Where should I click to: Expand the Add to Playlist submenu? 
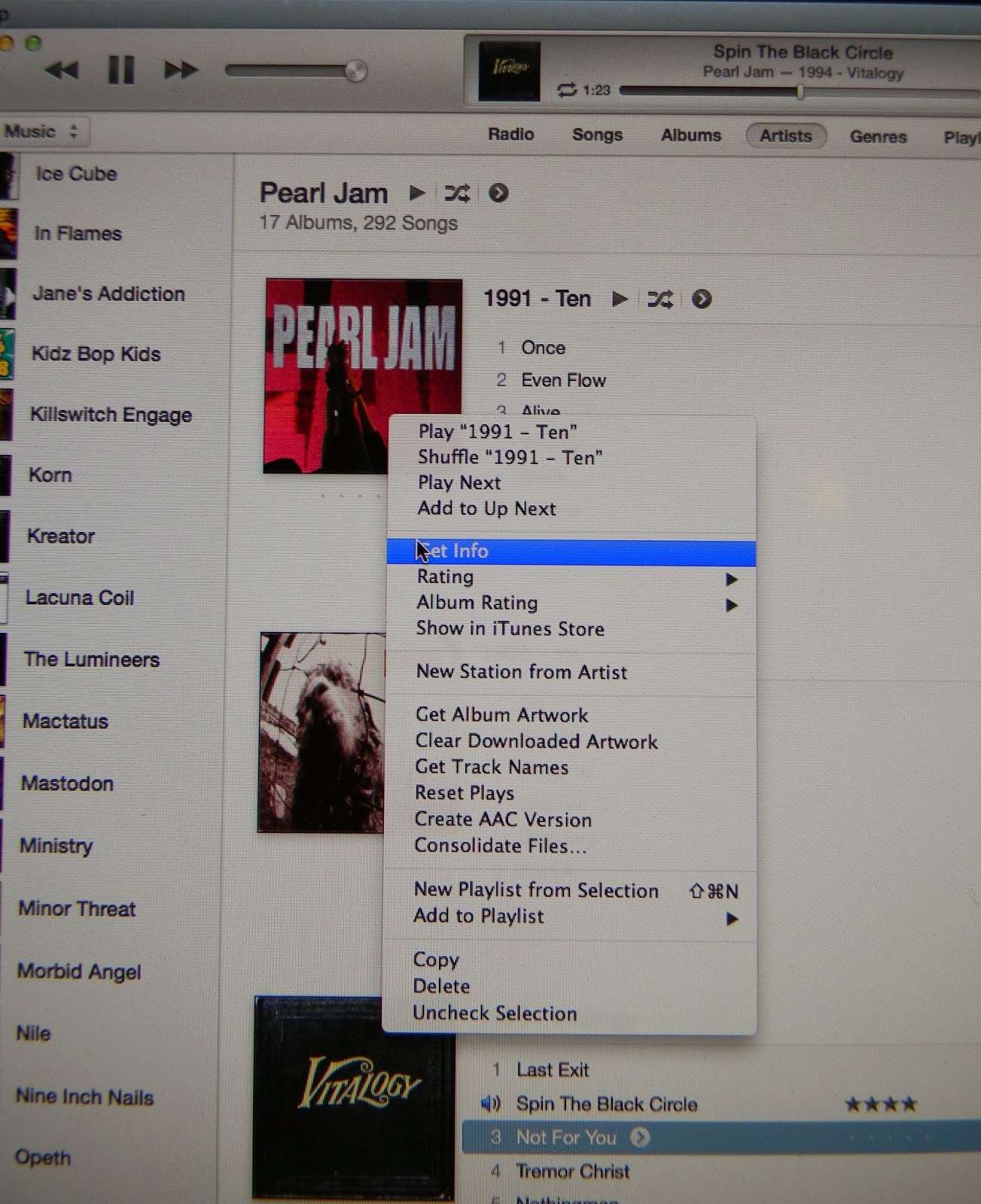click(x=571, y=917)
